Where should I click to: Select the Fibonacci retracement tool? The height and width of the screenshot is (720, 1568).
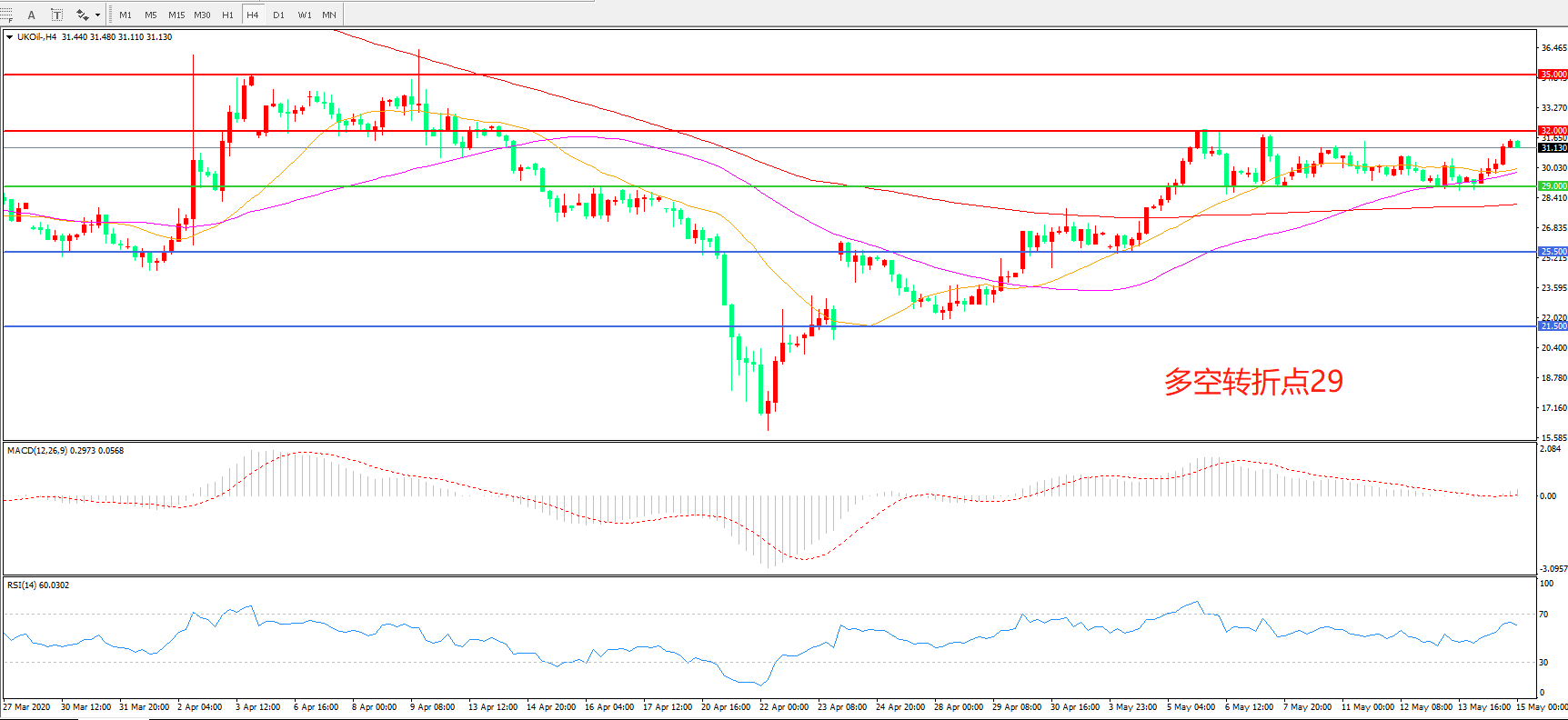click(x=5, y=15)
